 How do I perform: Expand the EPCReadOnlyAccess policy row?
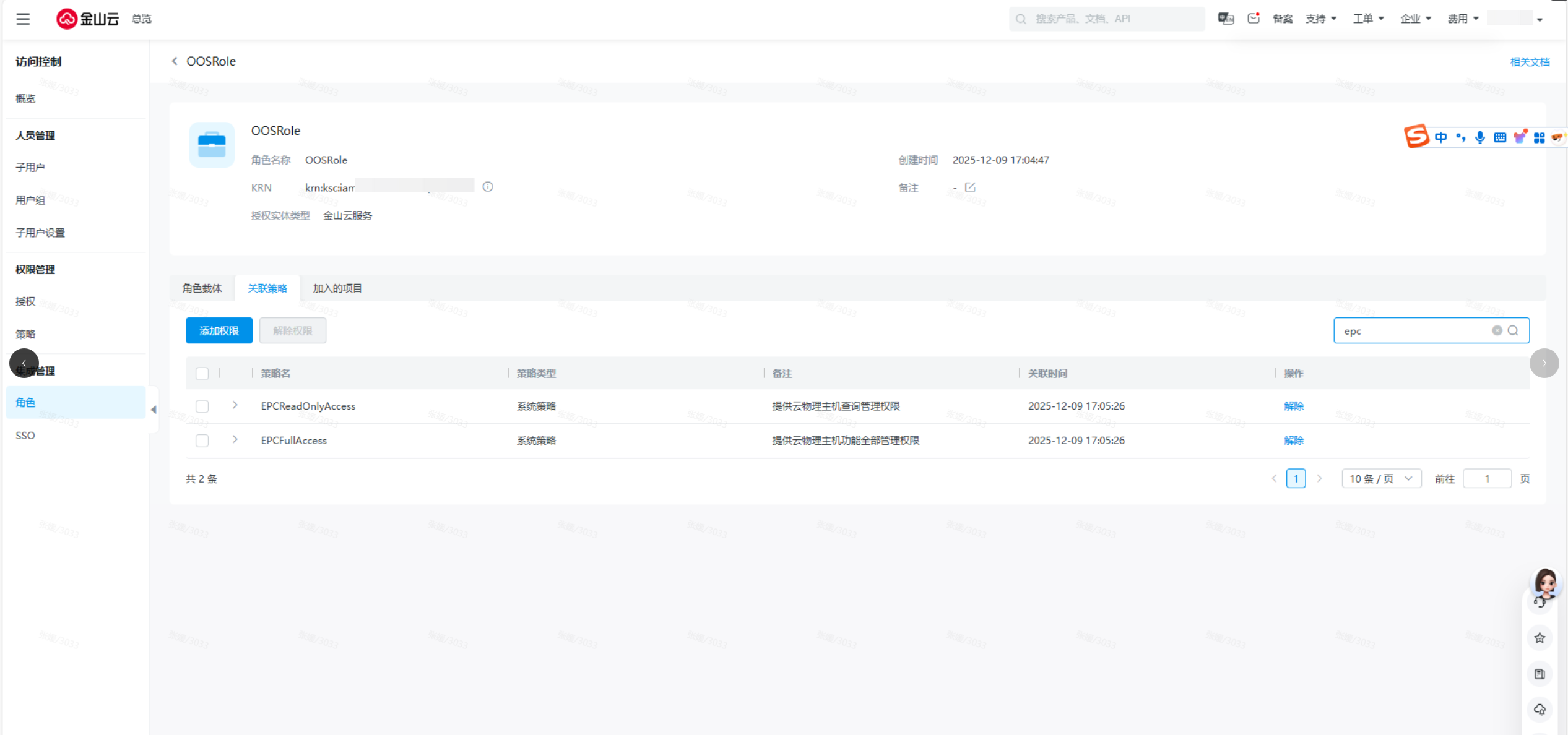point(235,405)
